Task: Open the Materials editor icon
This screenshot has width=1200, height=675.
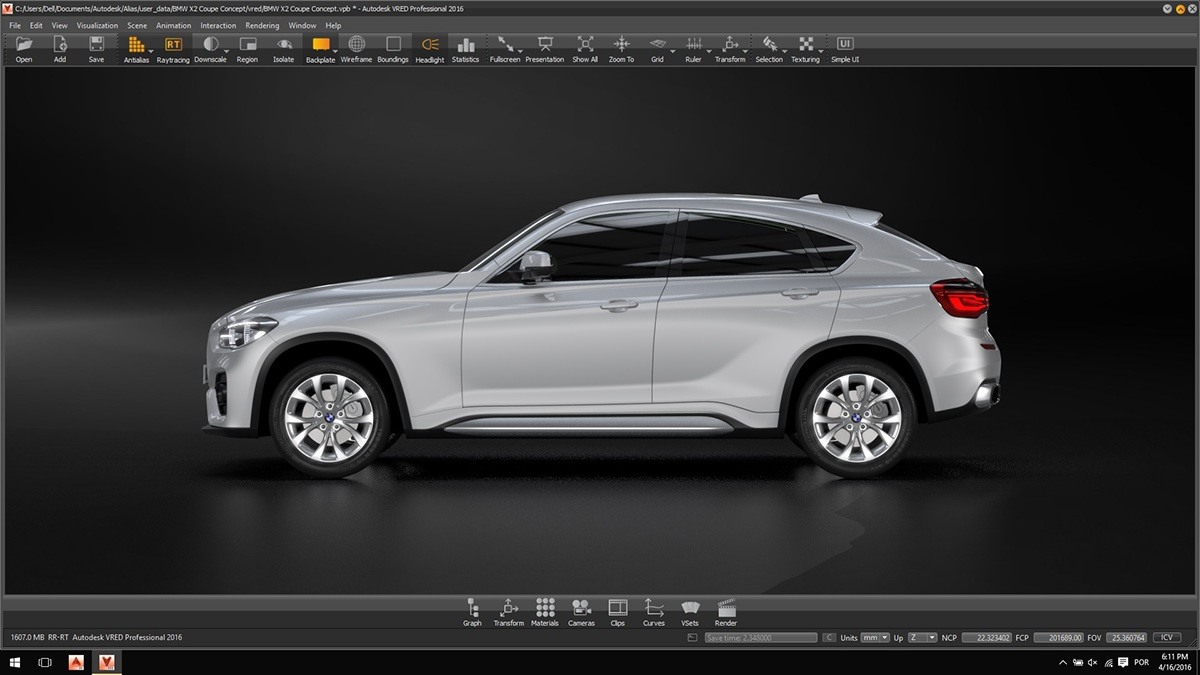Action: coord(545,608)
